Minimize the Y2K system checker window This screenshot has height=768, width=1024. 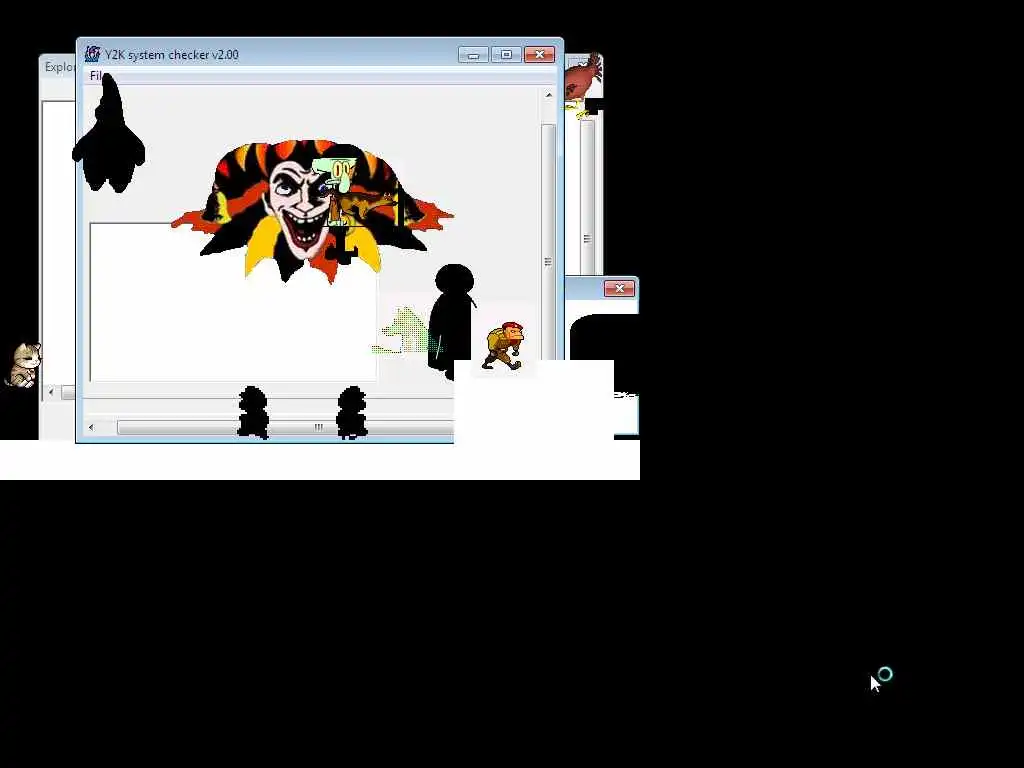[x=473, y=55]
